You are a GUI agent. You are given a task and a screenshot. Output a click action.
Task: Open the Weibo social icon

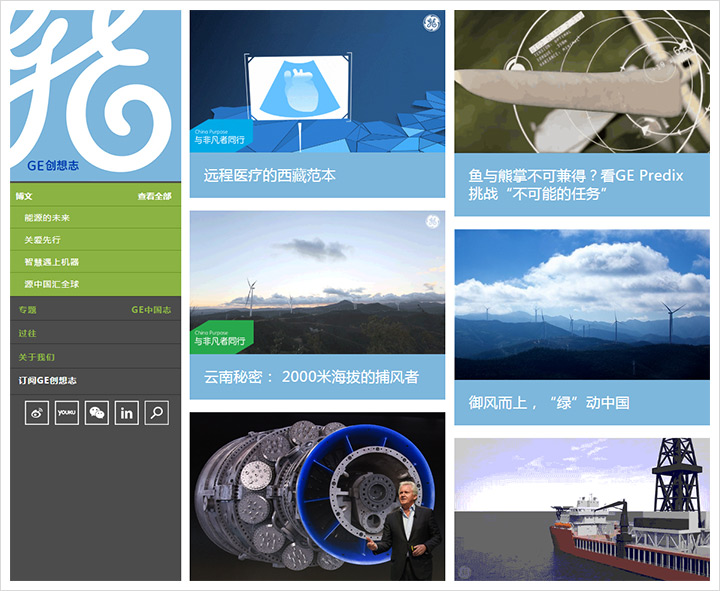click(37, 413)
